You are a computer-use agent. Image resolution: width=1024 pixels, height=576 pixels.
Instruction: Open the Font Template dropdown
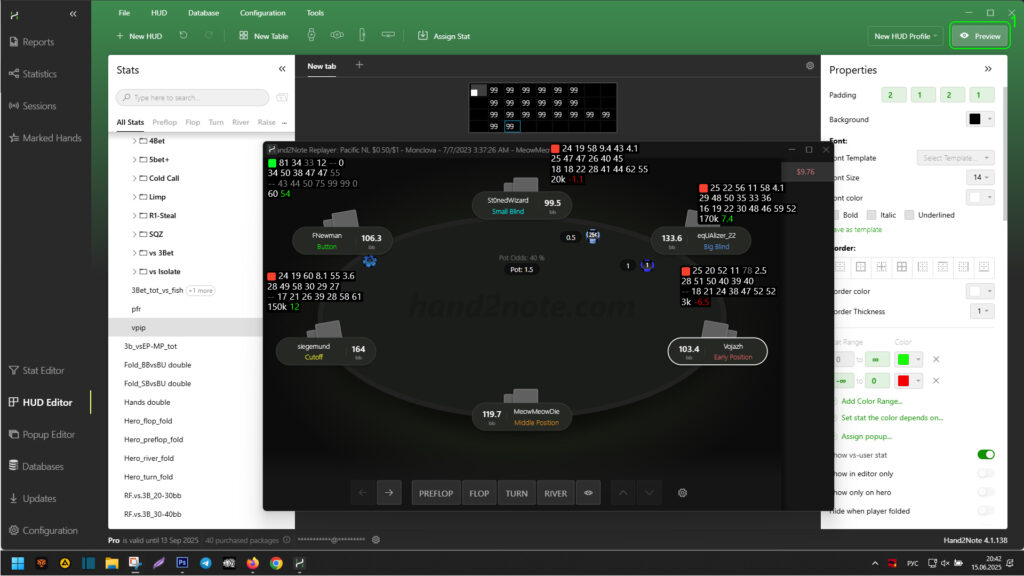click(955, 158)
